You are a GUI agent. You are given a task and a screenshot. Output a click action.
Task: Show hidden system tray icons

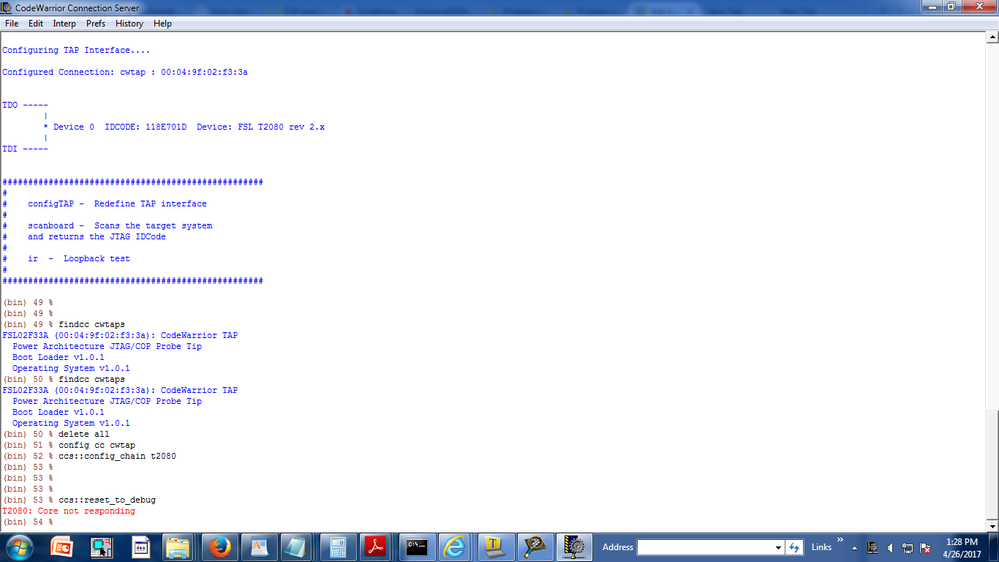point(854,548)
